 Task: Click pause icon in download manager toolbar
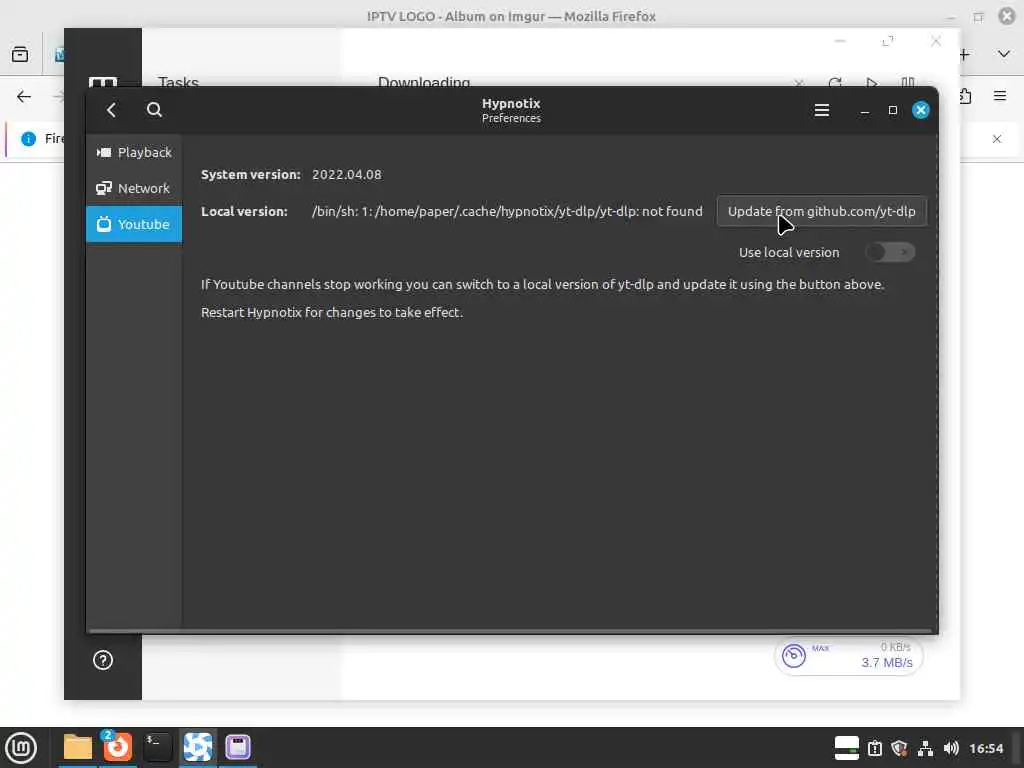coord(908,82)
